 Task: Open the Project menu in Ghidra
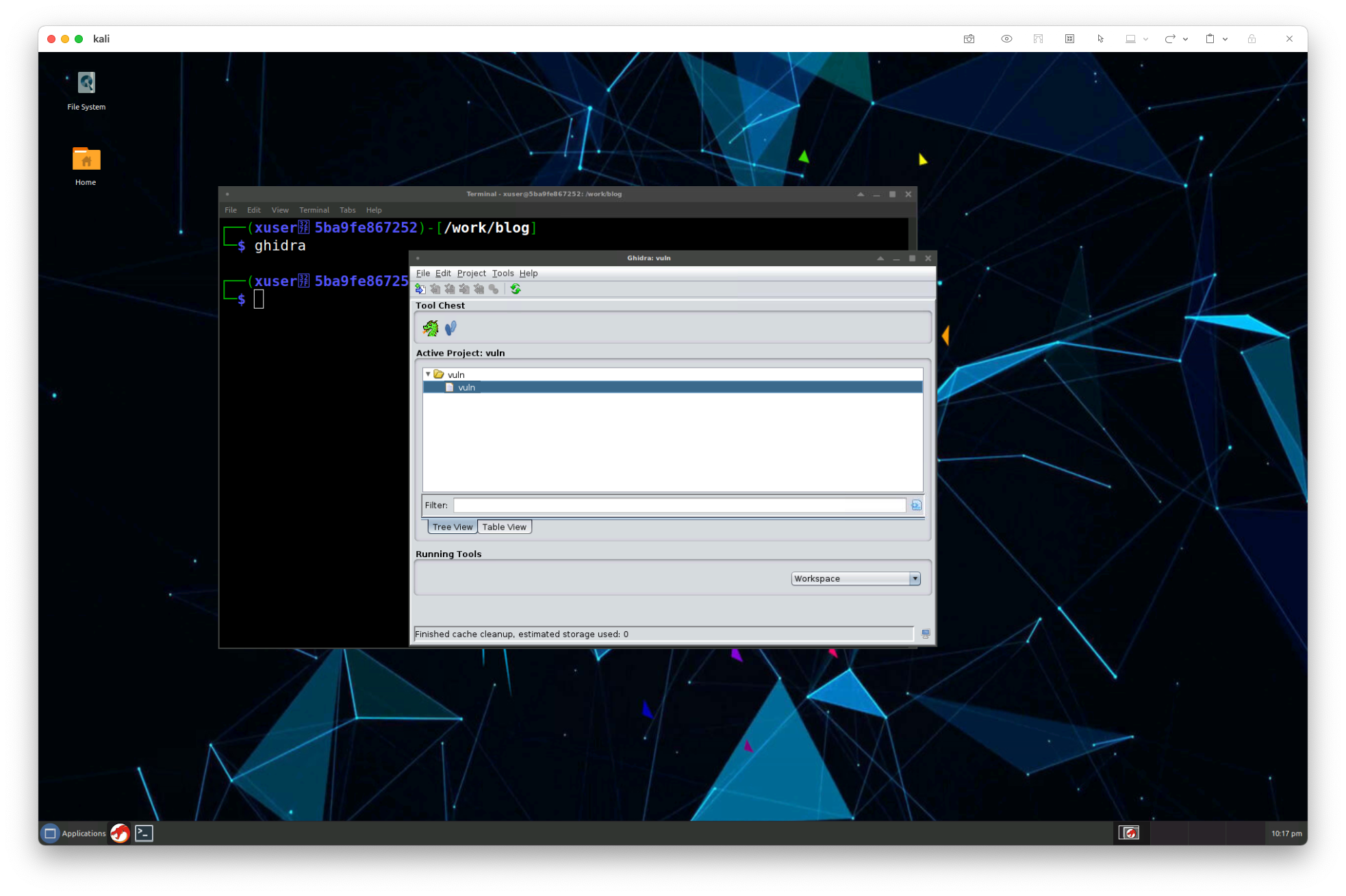[x=471, y=273]
